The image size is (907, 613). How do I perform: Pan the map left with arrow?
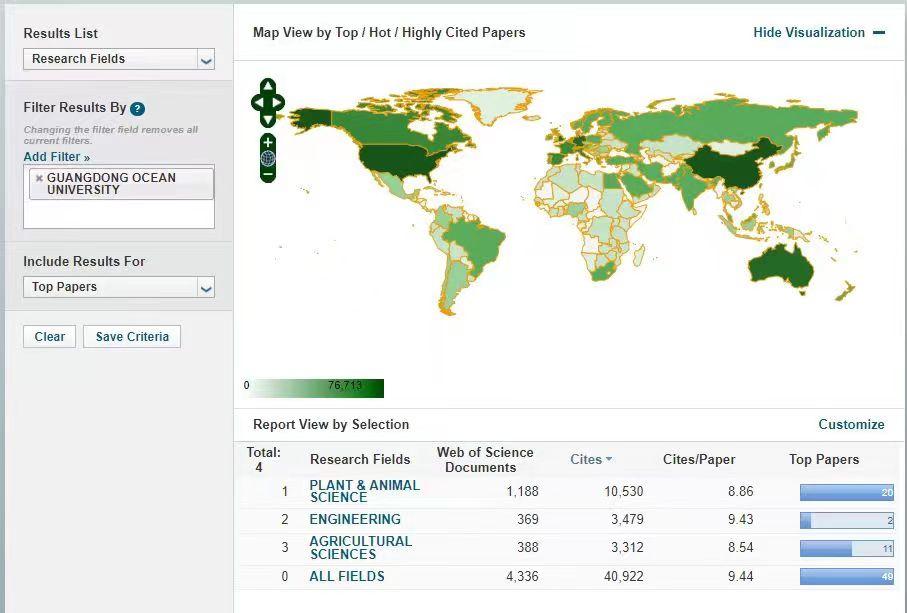(x=256, y=102)
